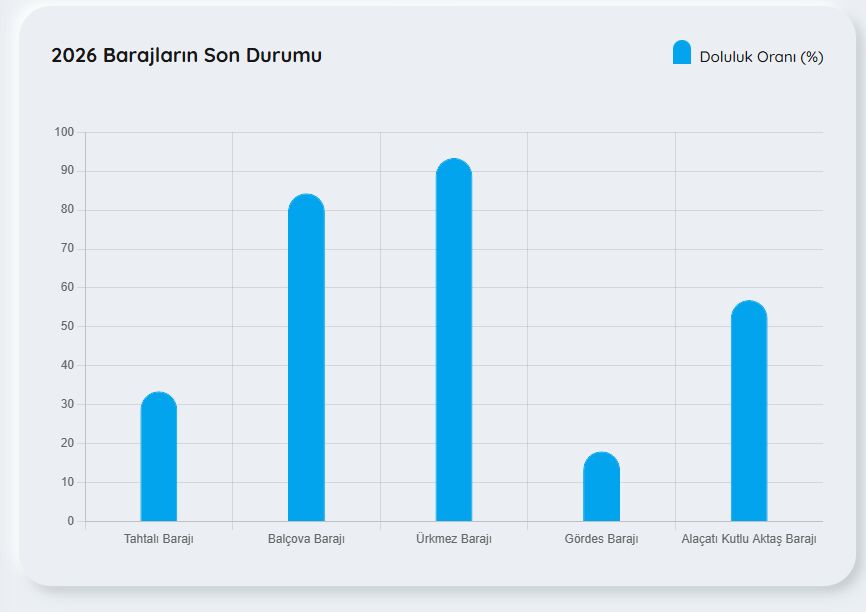Click the 20 value on the y-axis
Viewport: 866px width, 612px height.
(67, 443)
